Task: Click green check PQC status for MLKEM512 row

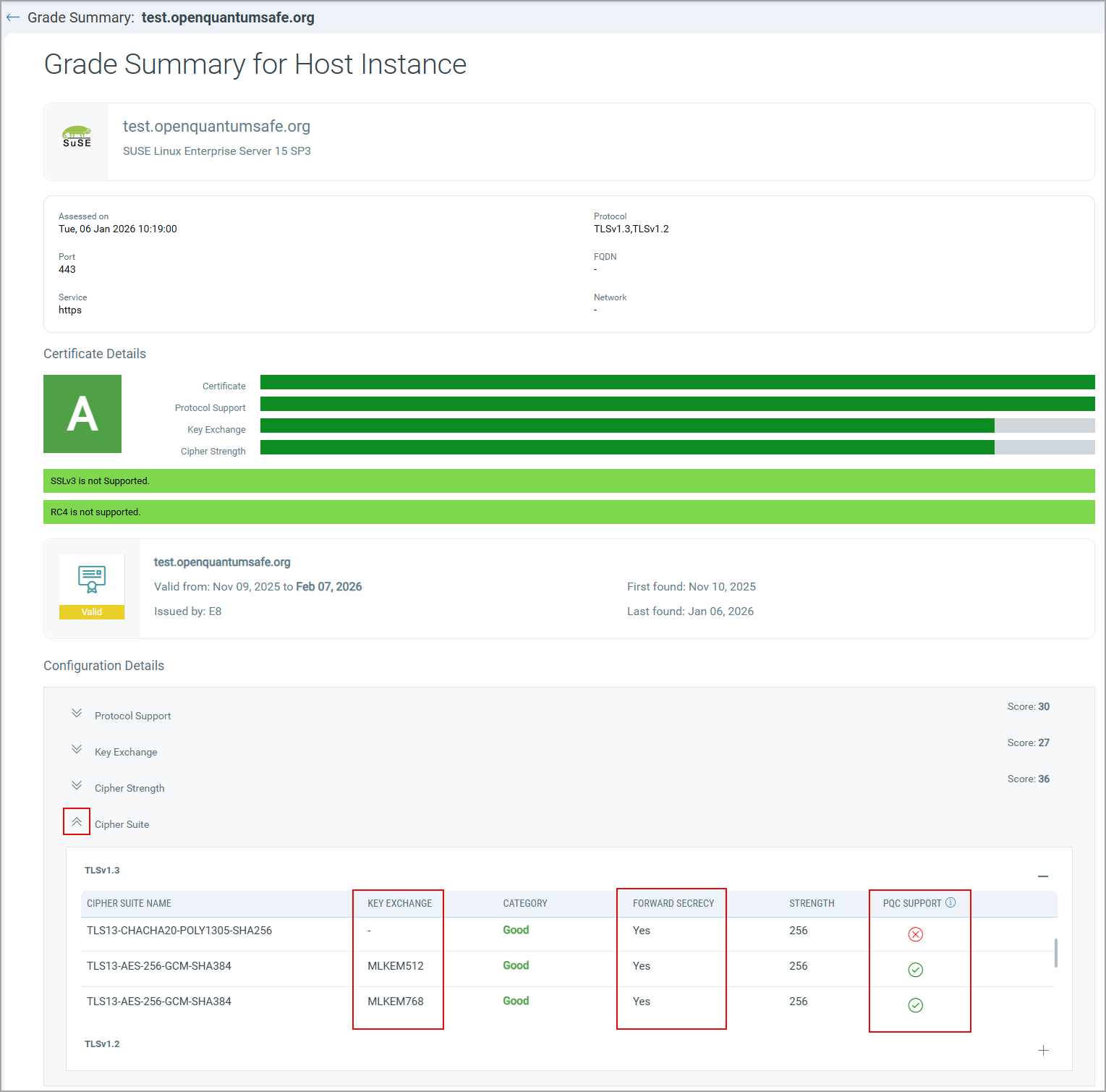Action: click(915, 970)
